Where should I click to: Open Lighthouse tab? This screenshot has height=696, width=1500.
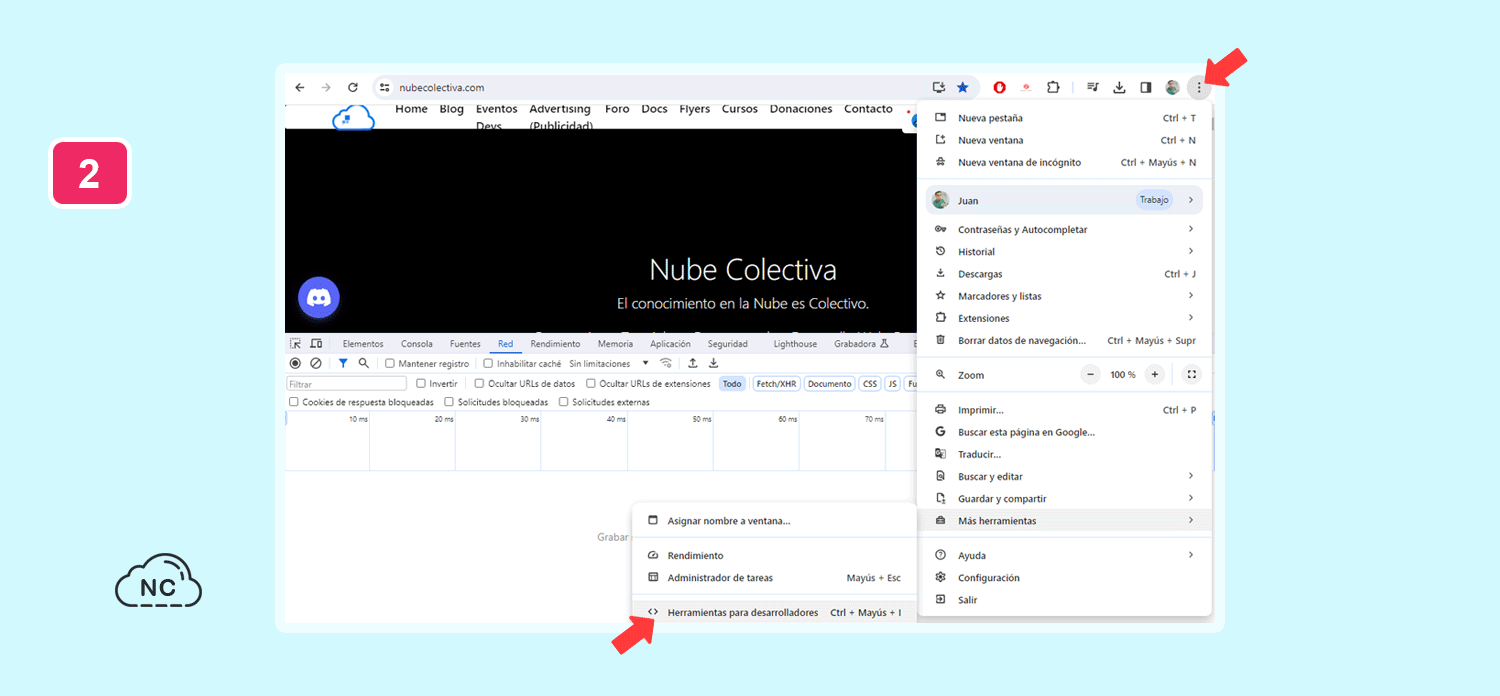click(795, 344)
